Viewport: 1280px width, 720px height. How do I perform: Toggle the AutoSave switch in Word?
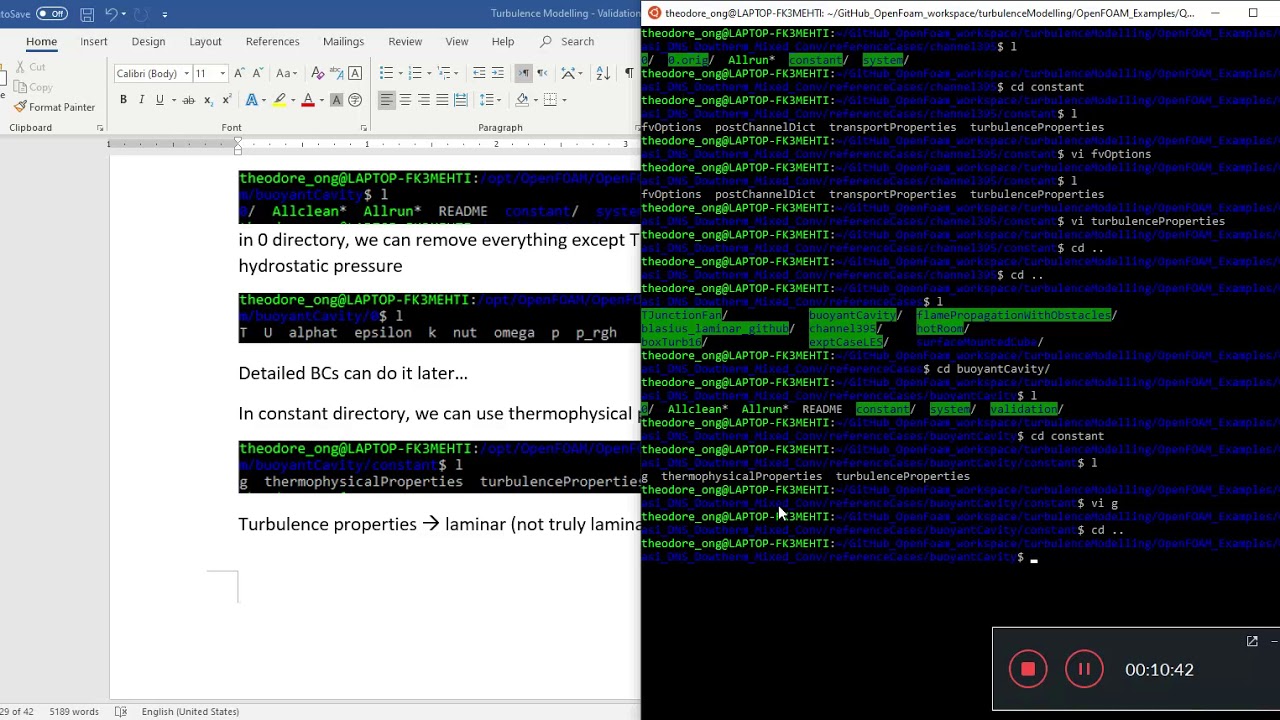[51, 14]
